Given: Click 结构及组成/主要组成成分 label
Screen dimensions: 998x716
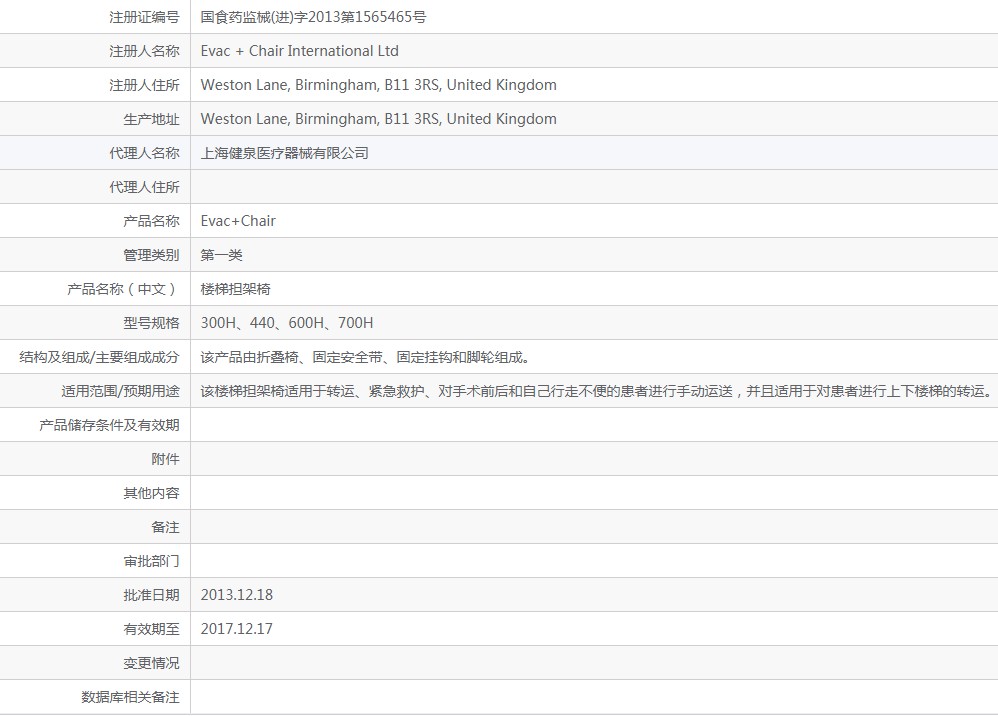Looking at the screenshot, I should (x=99, y=357).
